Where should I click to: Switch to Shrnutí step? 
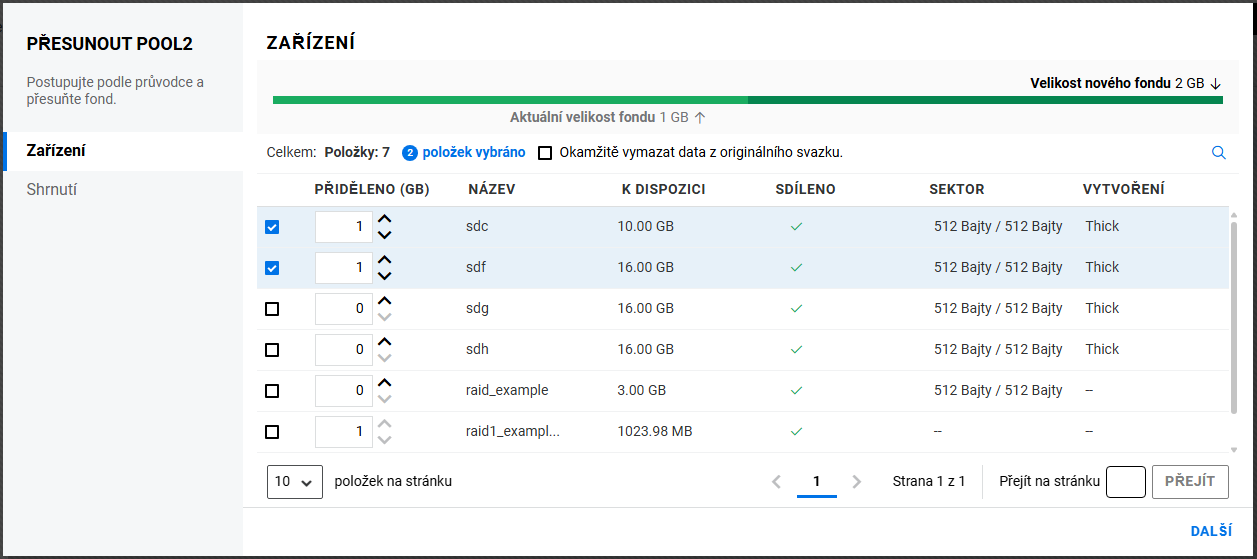52,190
